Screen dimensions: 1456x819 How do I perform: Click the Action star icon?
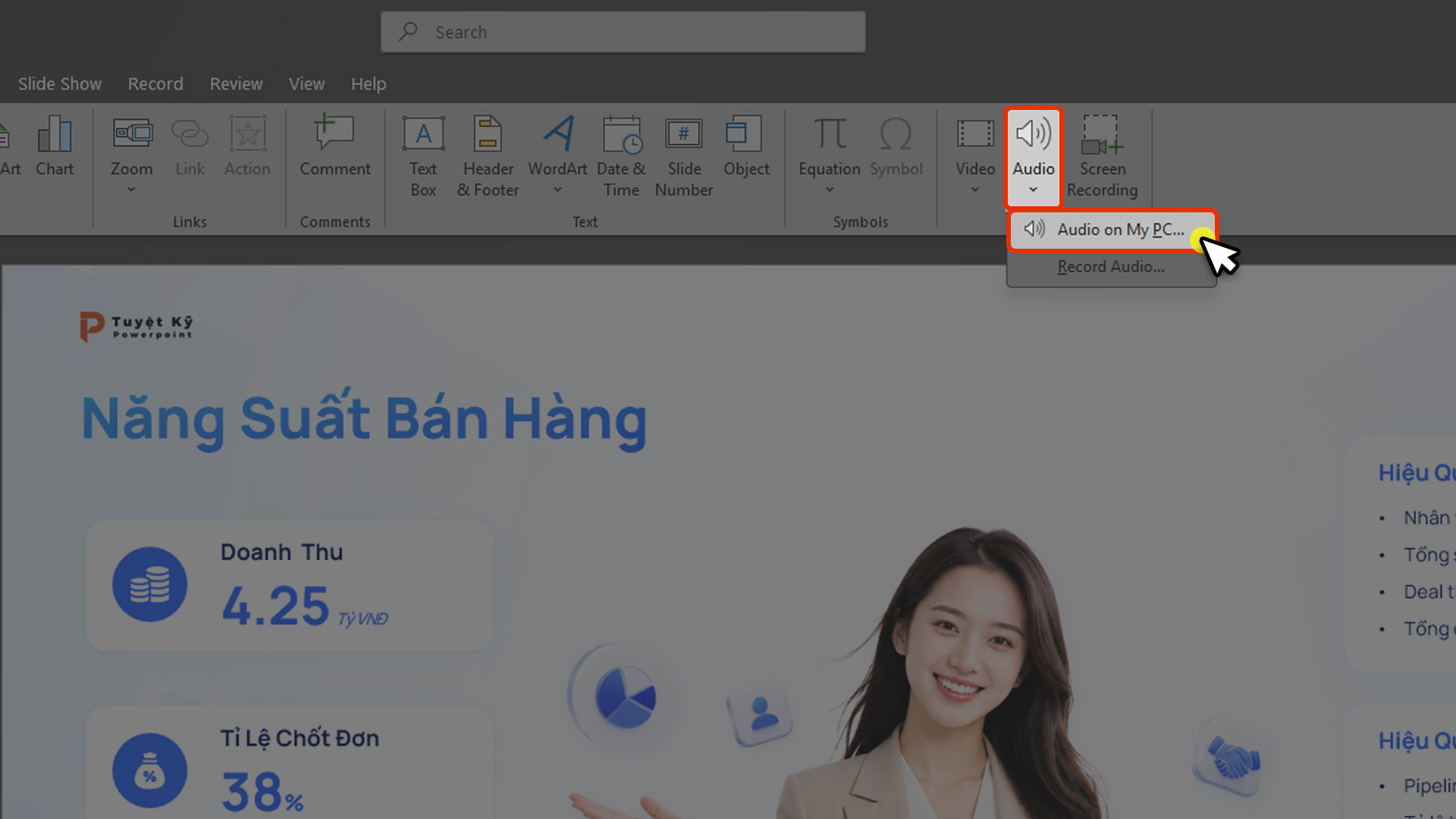point(247,135)
